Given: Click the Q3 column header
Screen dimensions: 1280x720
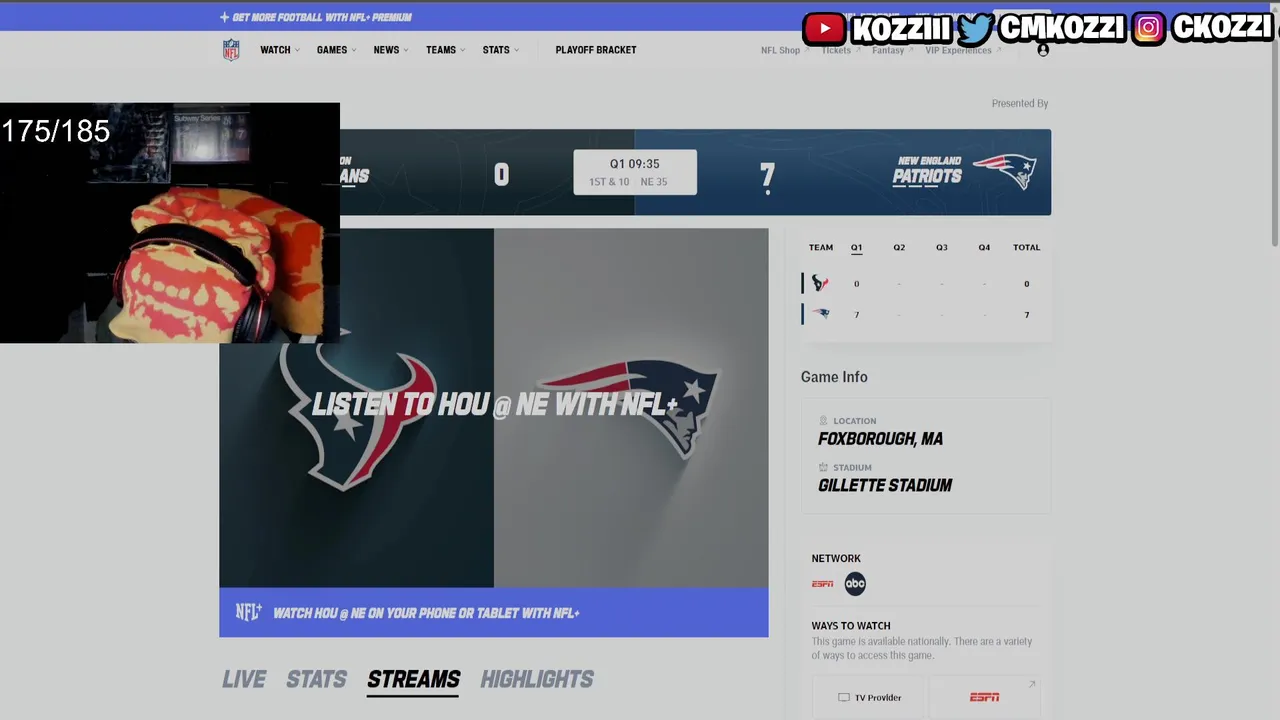Looking at the screenshot, I should [941, 247].
